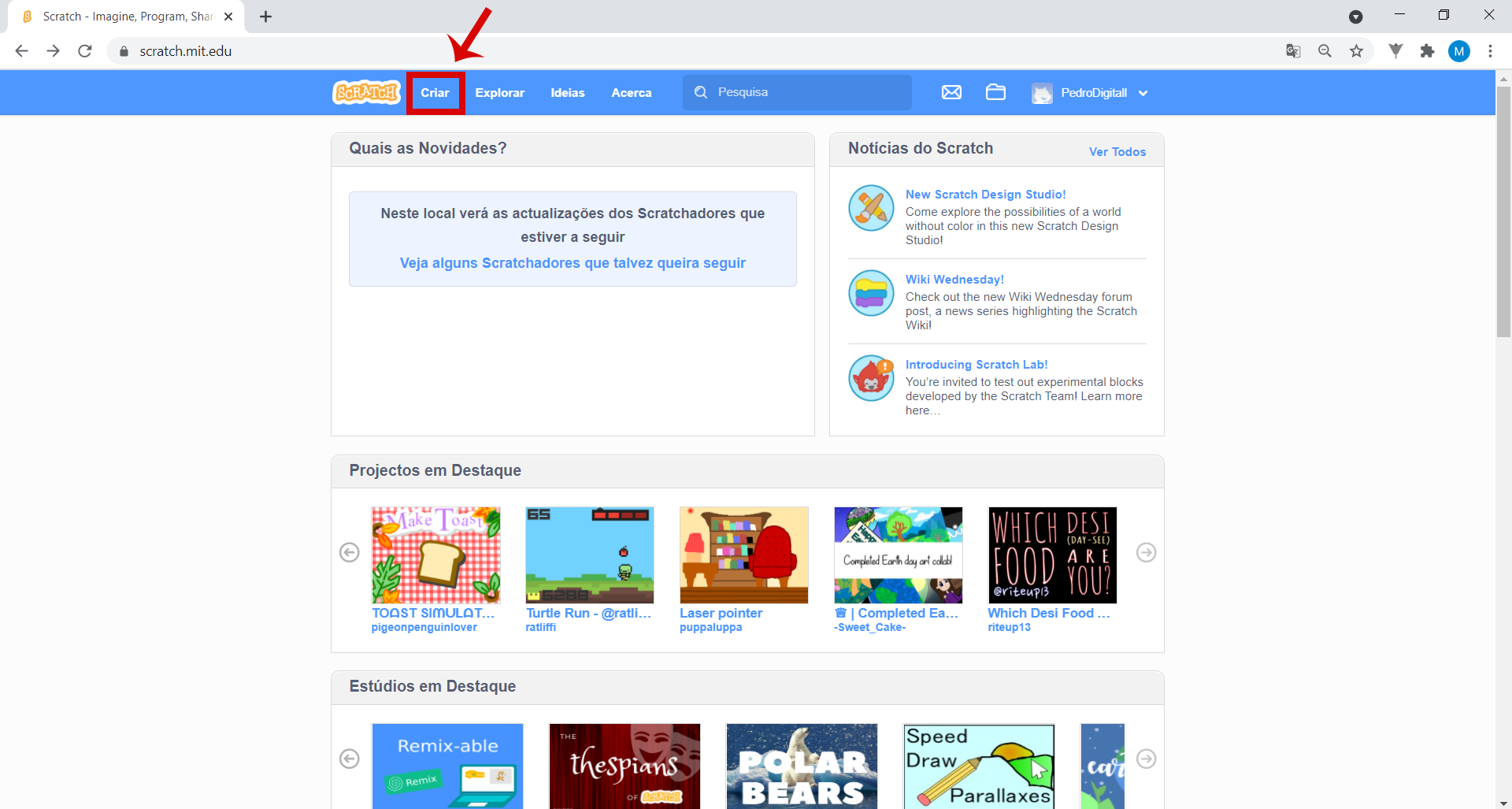Click the Turtle Run game thumbnail
The width and height of the screenshot is (1512, 809).
click(590, 555)
